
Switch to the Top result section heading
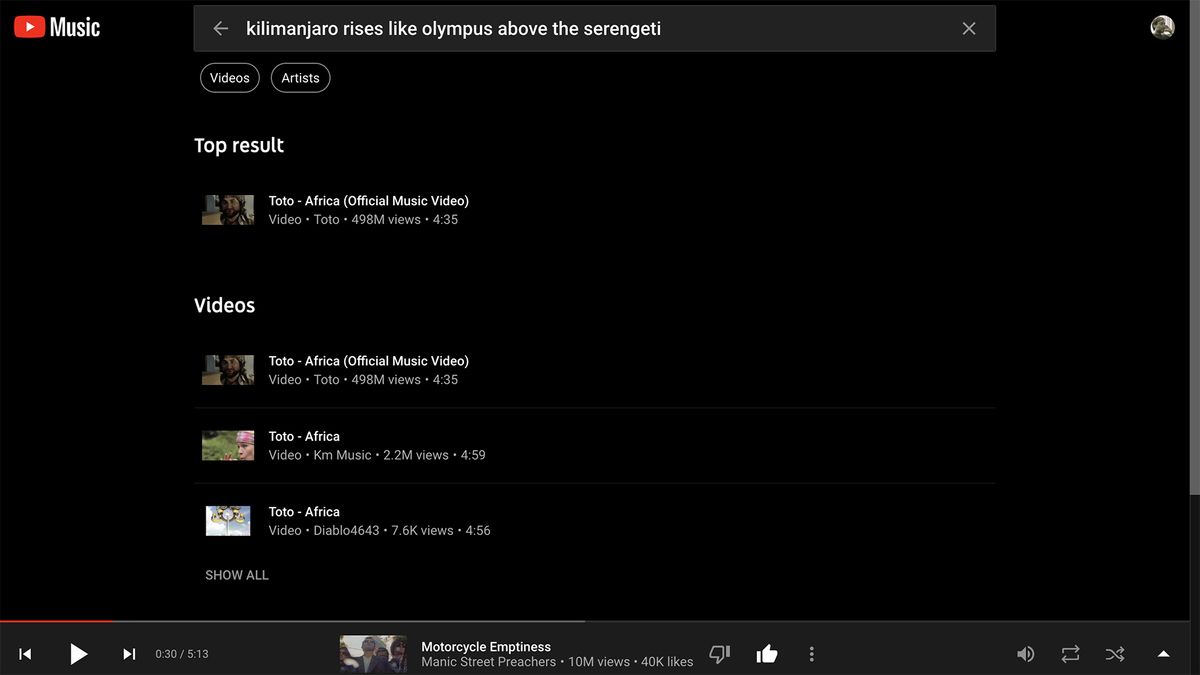[239, 145]
